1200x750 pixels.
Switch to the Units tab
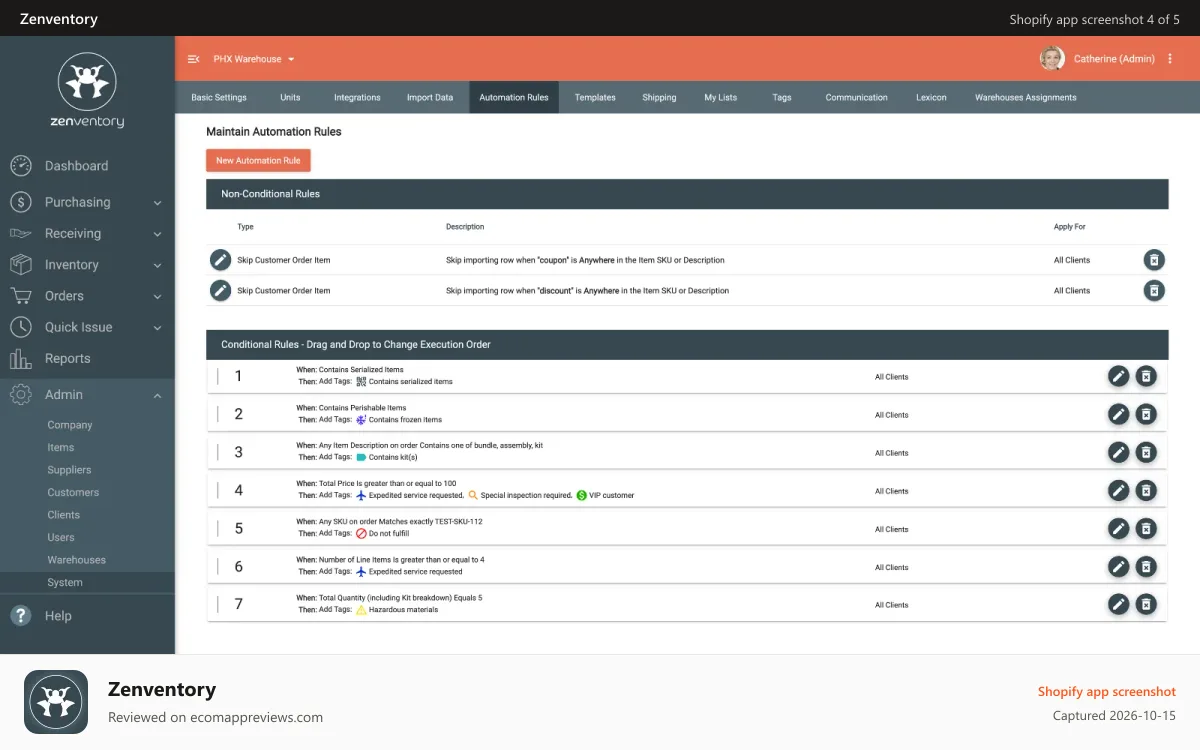(290, 97)
